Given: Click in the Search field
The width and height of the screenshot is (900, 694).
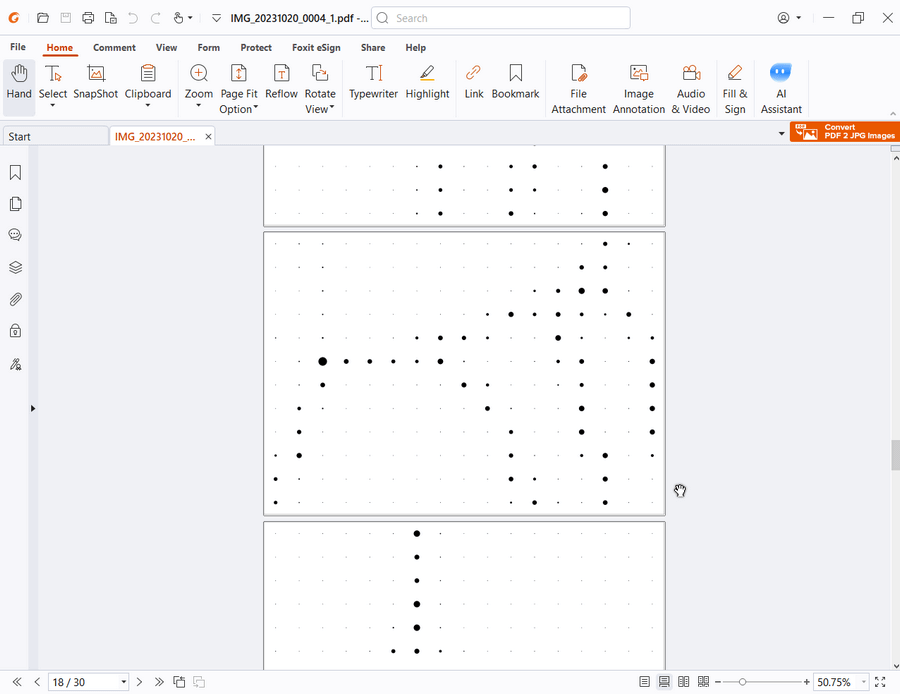Looking at the screenshot, I should click(501, 18).
